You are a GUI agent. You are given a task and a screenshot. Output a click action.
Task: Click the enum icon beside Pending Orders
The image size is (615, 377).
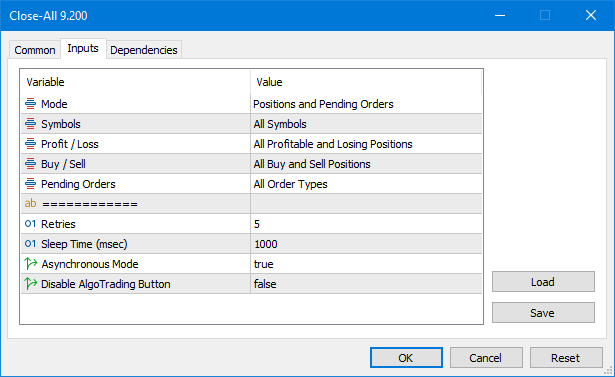[30, 184]
